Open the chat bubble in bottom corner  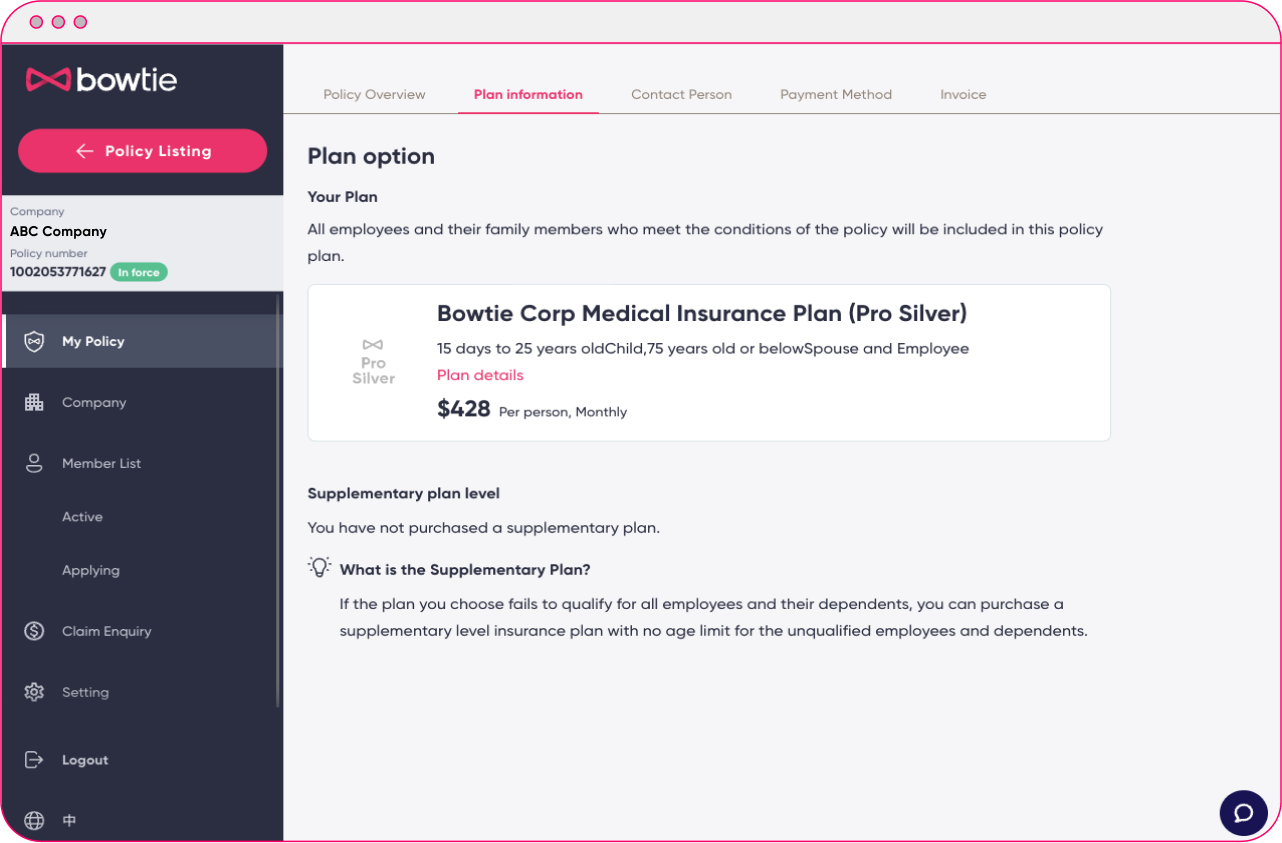point(1243,813)
